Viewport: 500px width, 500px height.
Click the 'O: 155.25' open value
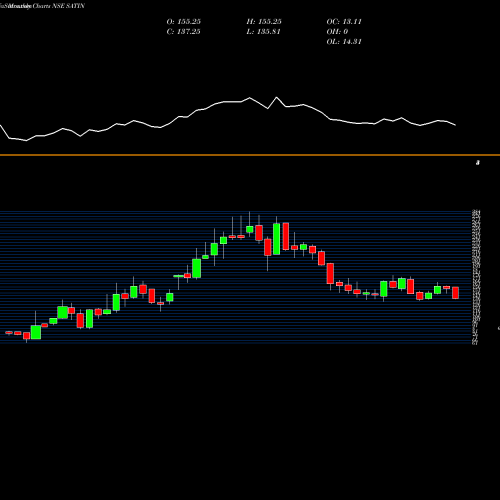[x=184, y=22]
